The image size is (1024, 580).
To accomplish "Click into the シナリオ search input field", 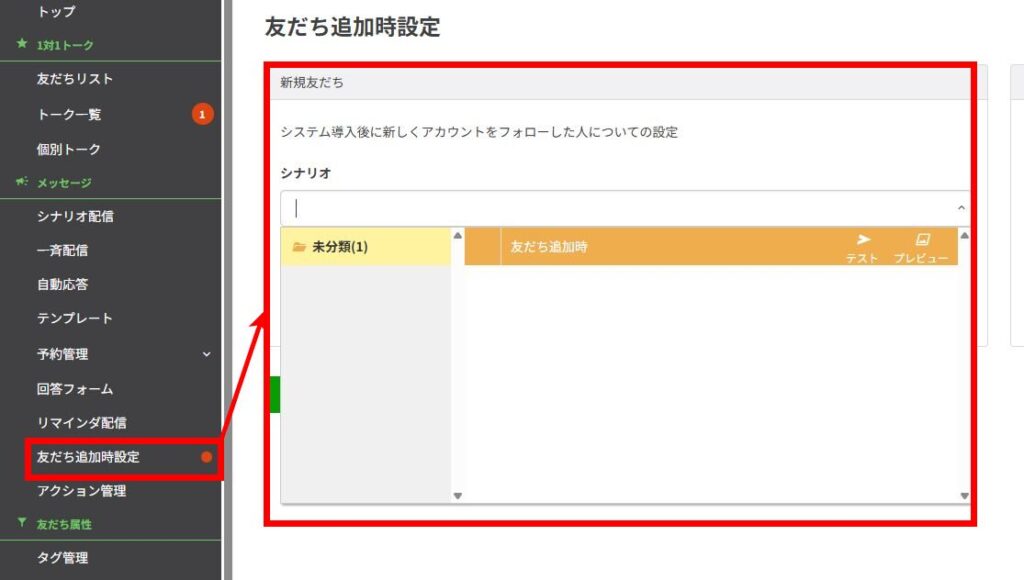I will (x=620, y=208).
